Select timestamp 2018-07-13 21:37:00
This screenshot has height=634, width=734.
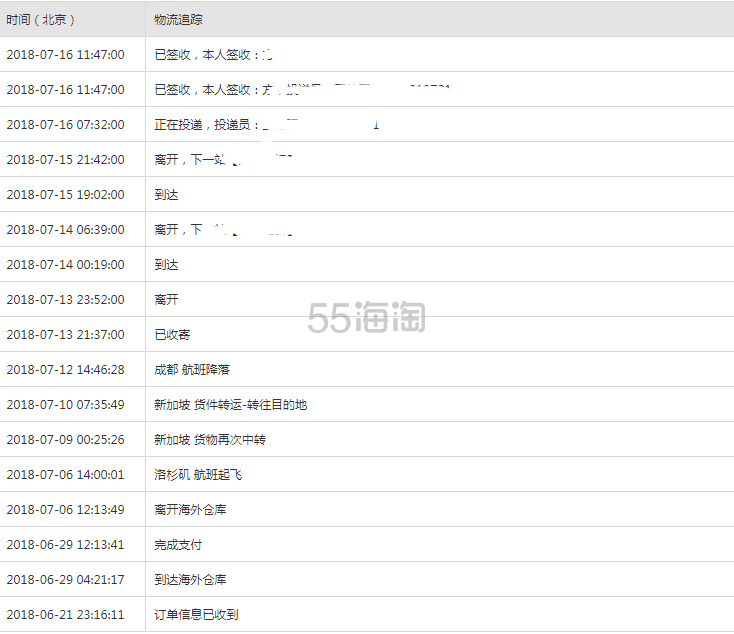[x=66, y=335]
